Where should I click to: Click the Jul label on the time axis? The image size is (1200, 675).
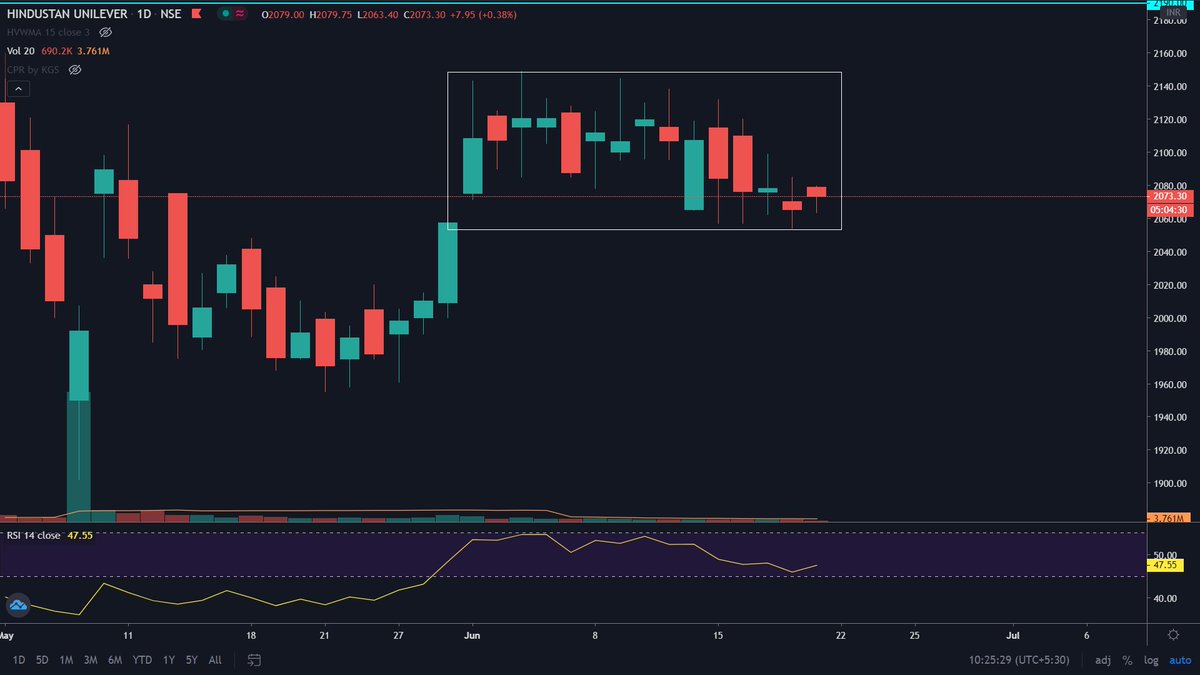pos(1013,634)
